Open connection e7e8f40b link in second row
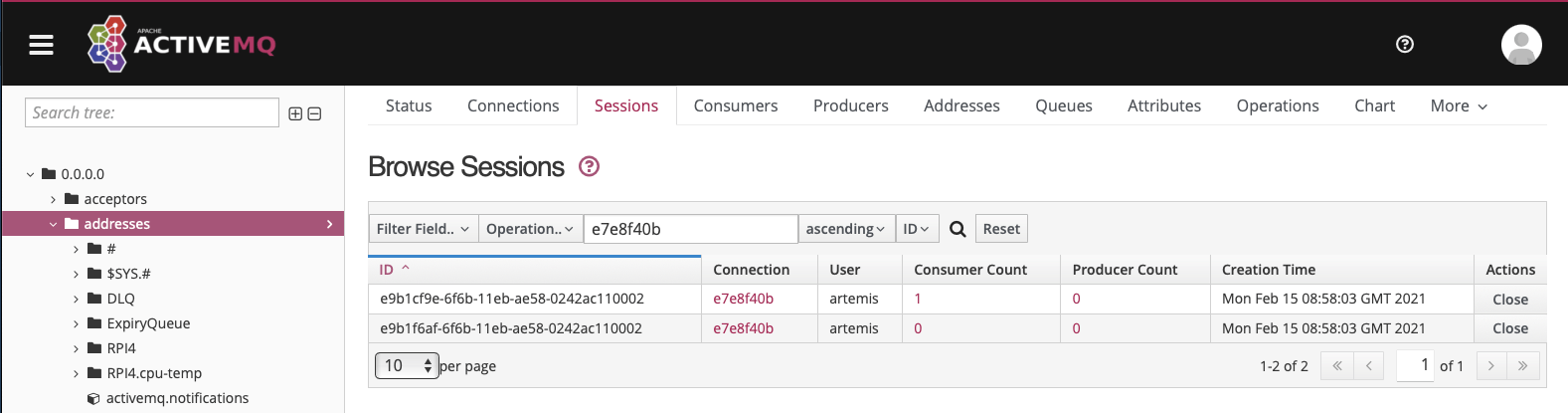The image size is (1568, 413). pyautogui.click(x=743, y=328)
